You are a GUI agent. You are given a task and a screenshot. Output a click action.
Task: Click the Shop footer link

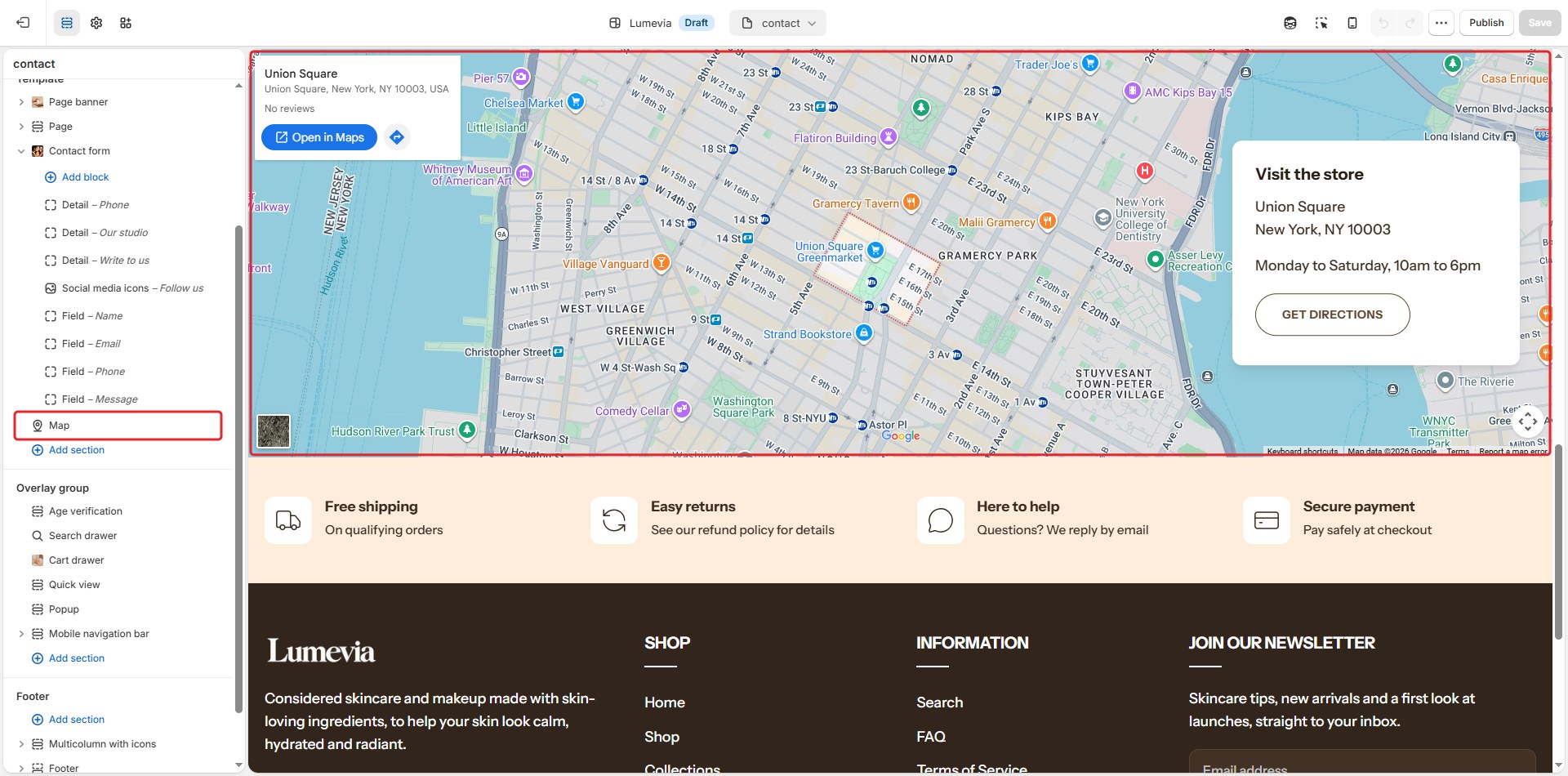[661, 737]
